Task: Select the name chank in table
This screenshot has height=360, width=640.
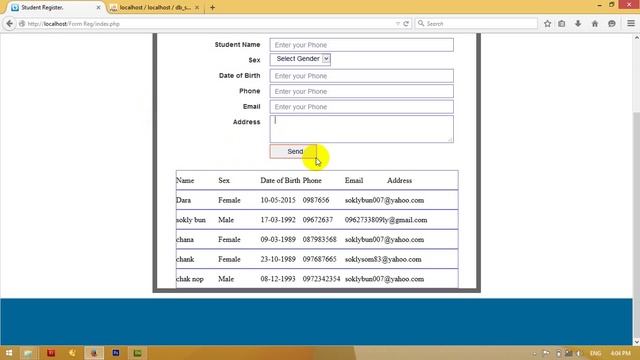Action: coord(185,259)
